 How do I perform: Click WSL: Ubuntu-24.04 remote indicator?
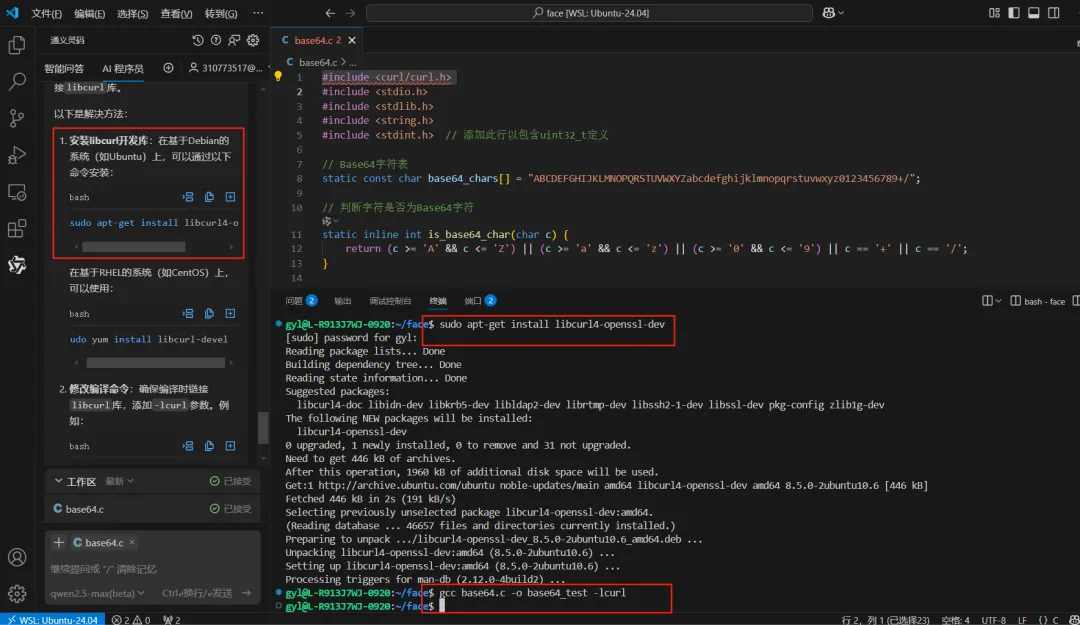tap(53, 619)
